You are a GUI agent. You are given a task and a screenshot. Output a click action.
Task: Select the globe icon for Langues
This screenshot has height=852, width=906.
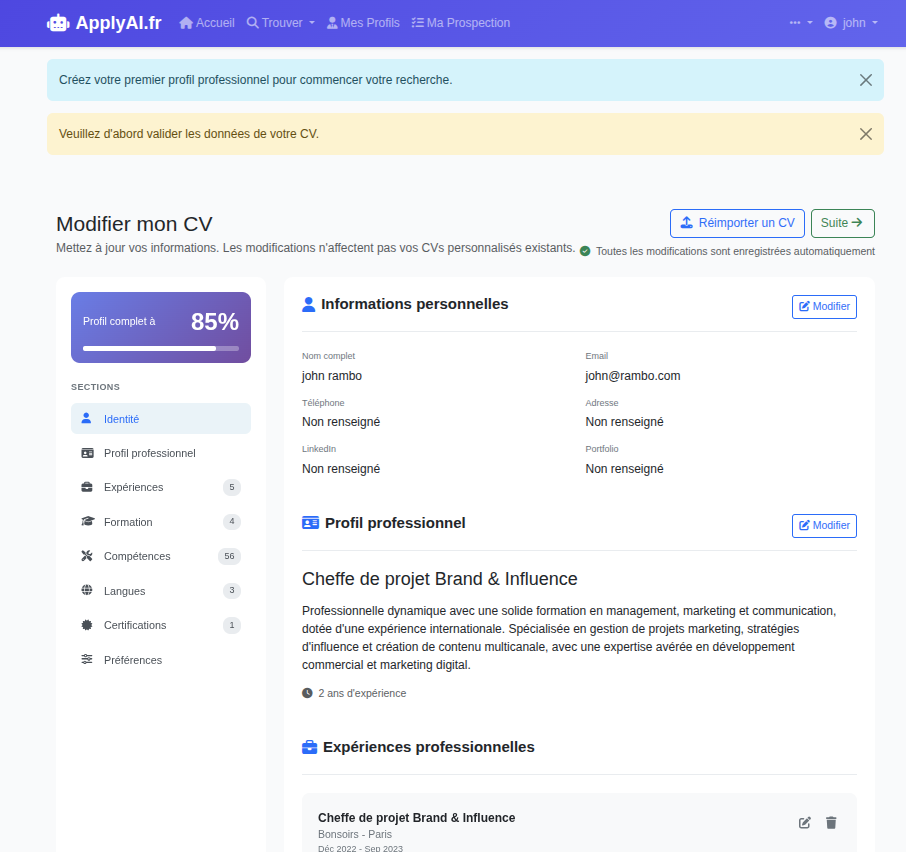coord(86,590)
